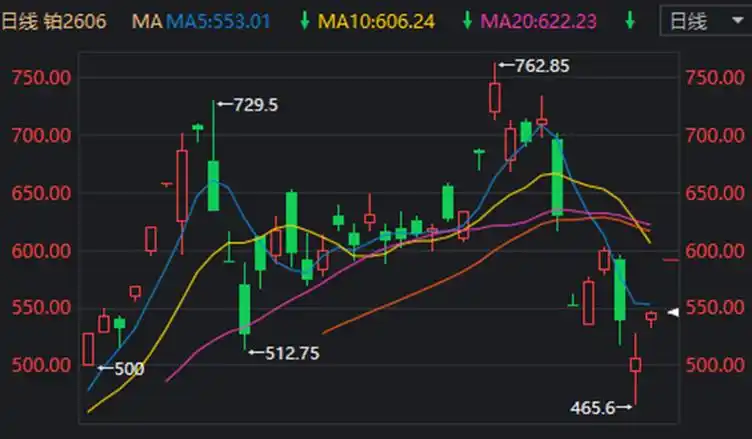Click the 铂2606 contract name
Image resolution: width=752 pixels, height=439 pixels.
[76, 21]
